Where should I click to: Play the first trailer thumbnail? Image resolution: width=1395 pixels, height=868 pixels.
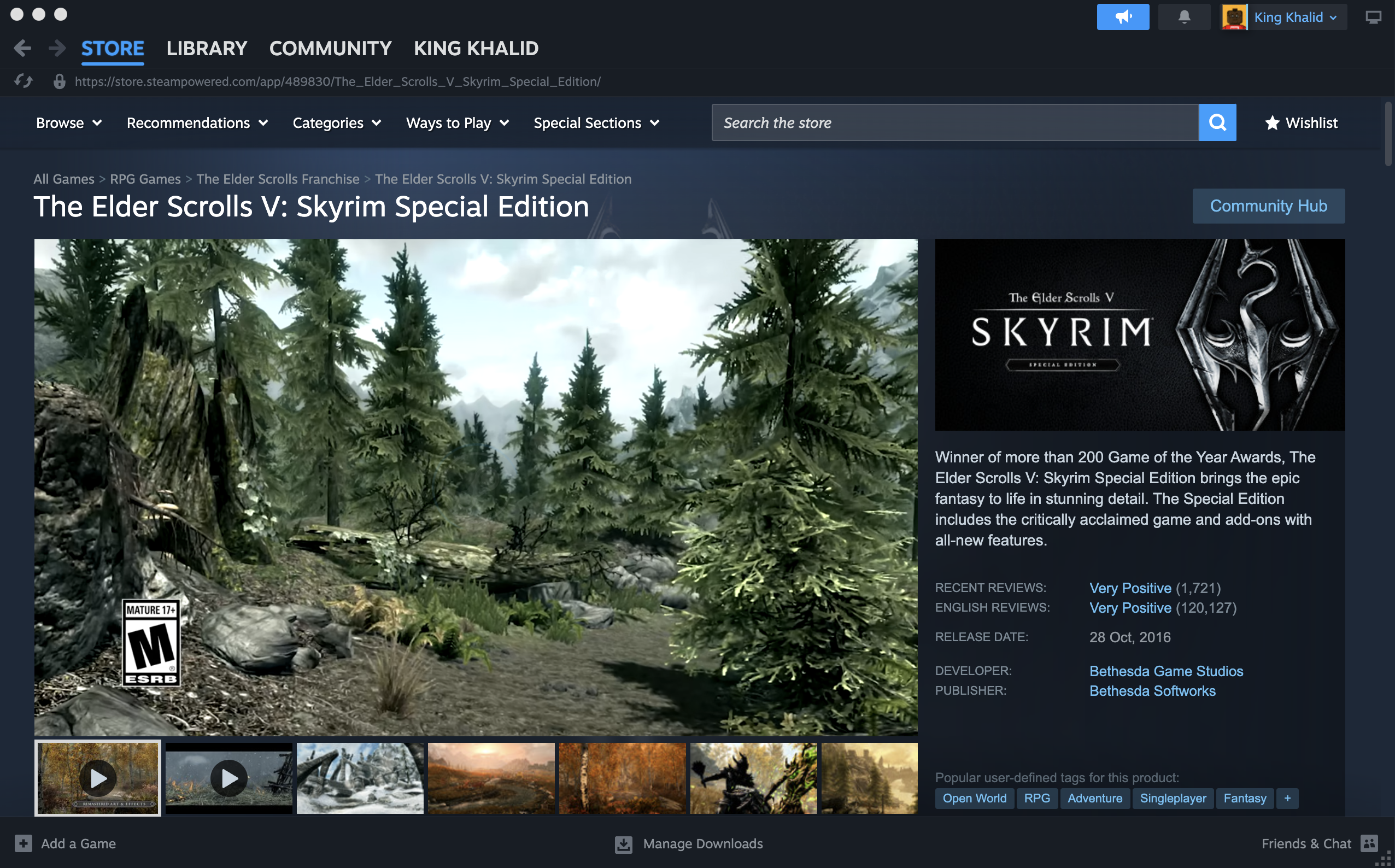(98, 778)
